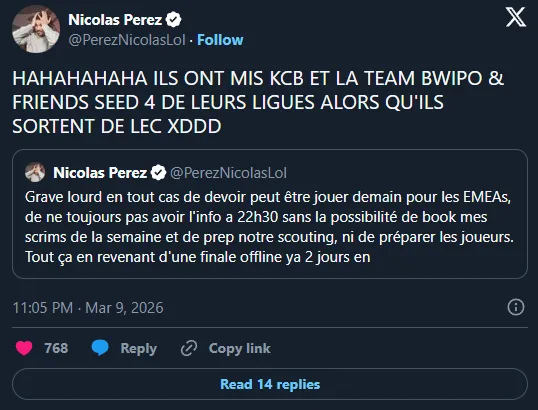Open the 11:05 PM · Mar 9, 2026 timestamp

(88, 308)
